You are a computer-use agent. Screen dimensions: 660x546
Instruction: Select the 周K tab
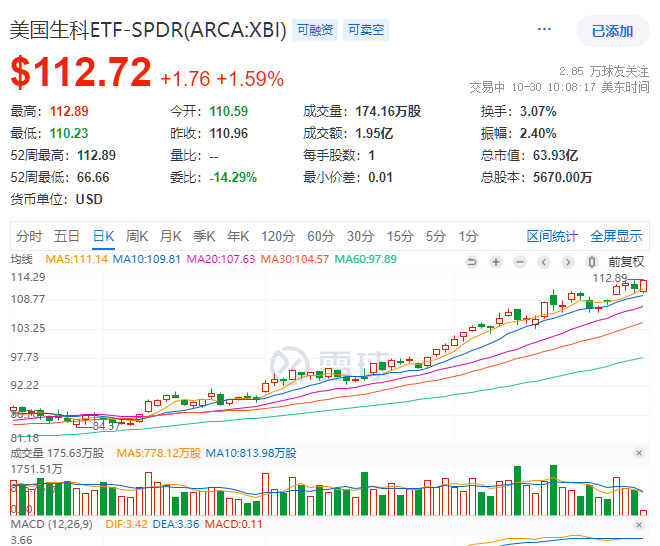(x=137, y=236)
